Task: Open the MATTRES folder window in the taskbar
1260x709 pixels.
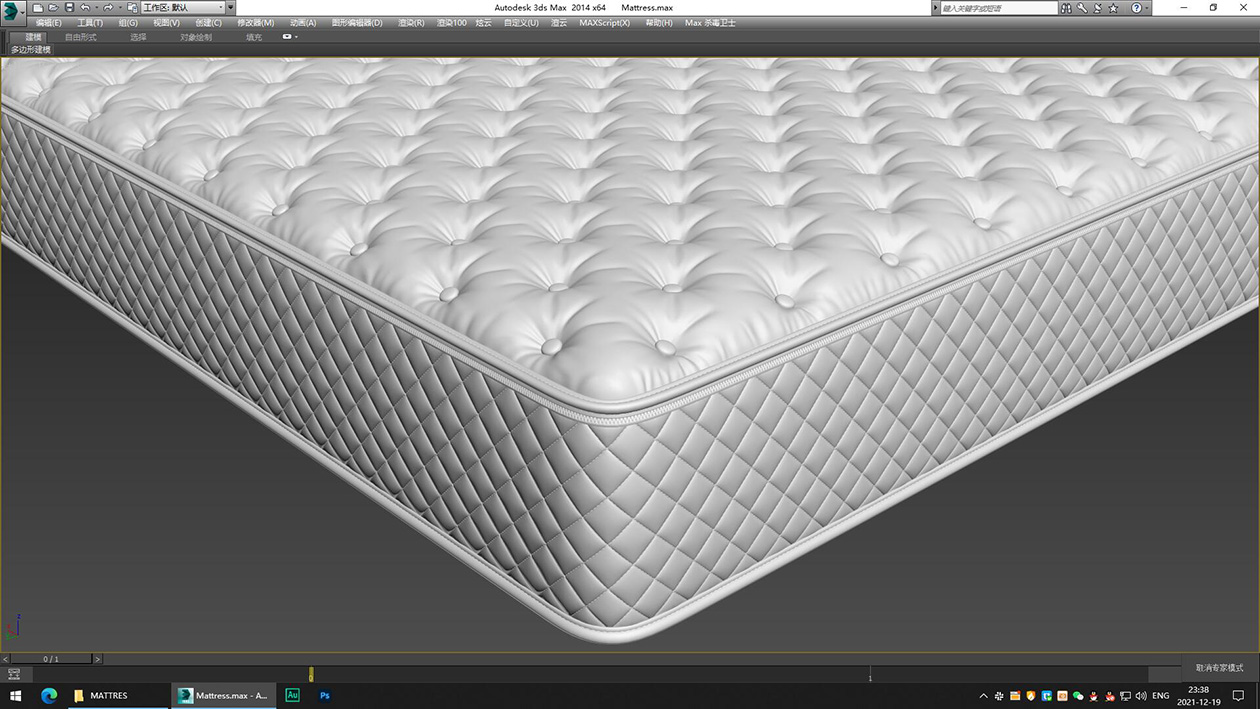Action: [119, 695]
